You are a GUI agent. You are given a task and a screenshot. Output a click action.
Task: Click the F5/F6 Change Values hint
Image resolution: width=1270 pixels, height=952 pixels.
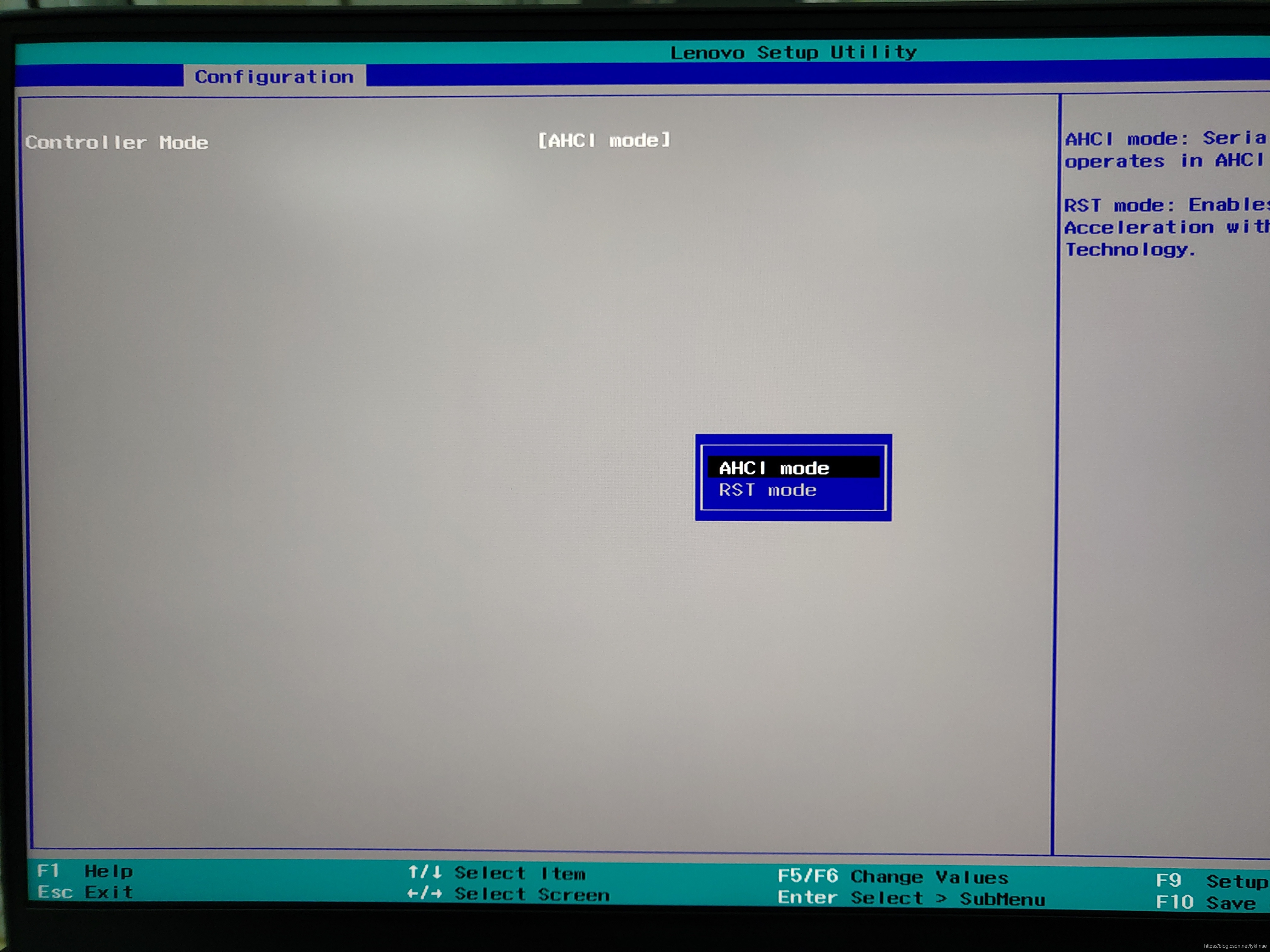(x=893, y=876)
